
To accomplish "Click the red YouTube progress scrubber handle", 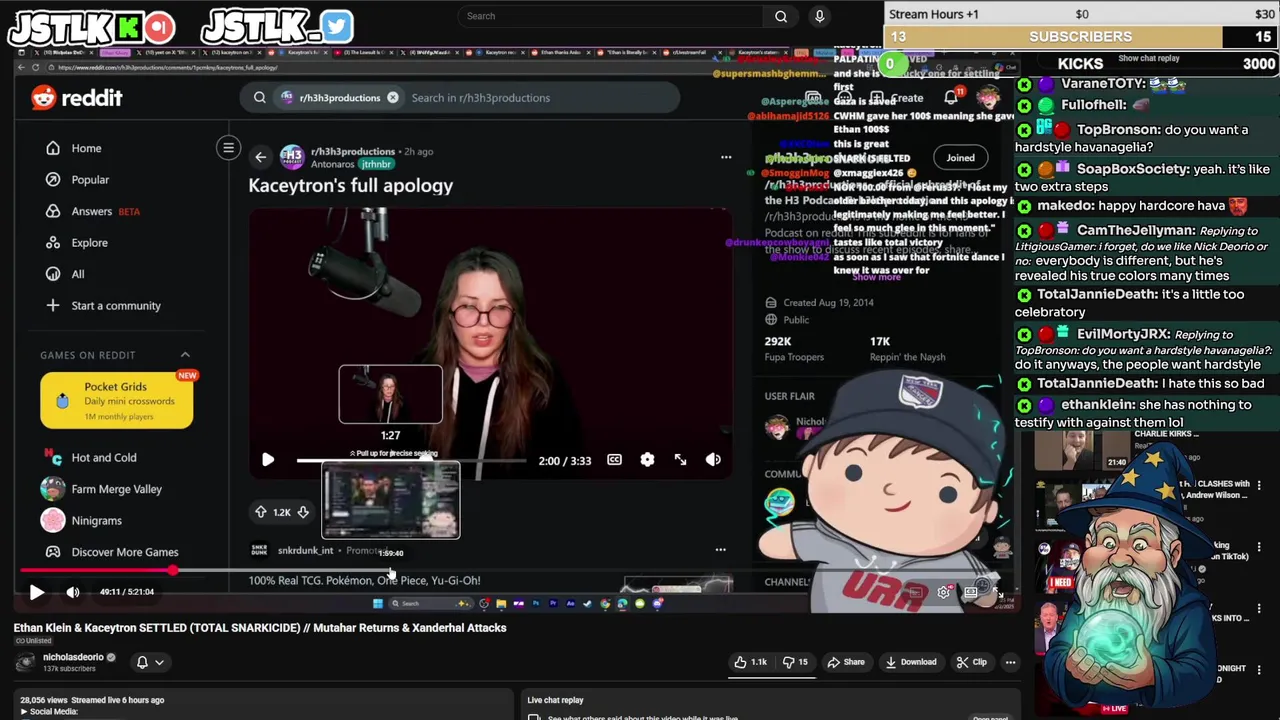I will pos(173,571).
